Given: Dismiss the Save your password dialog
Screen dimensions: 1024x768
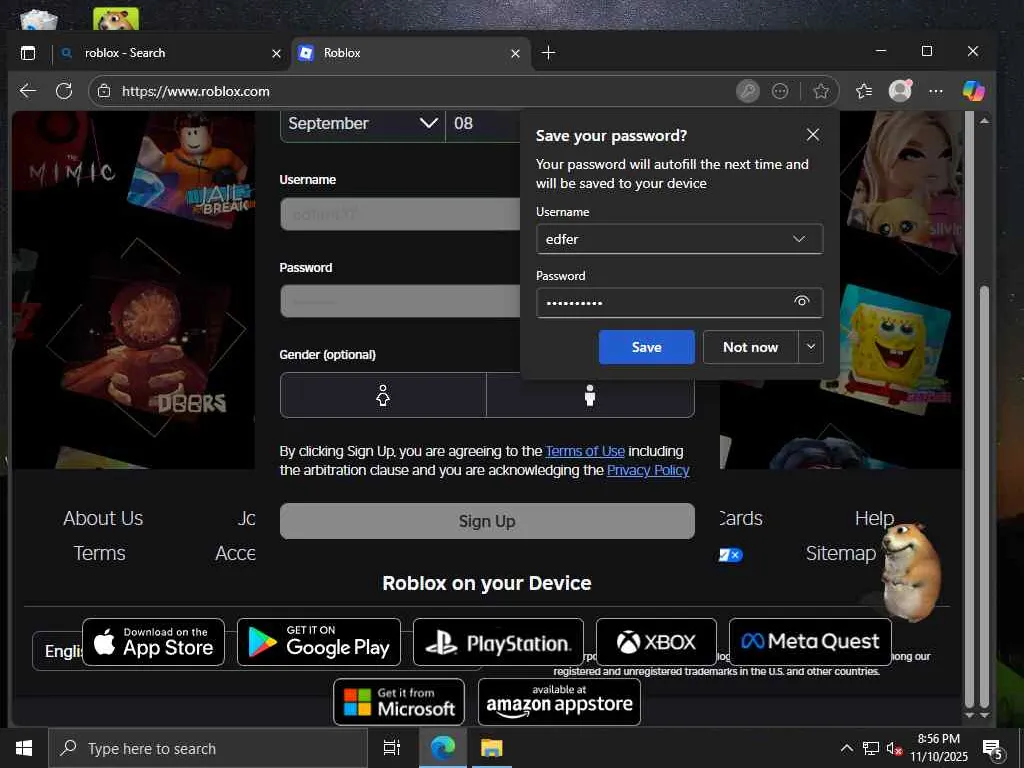Looking at the screenshot, I should (x=812, y=135).
